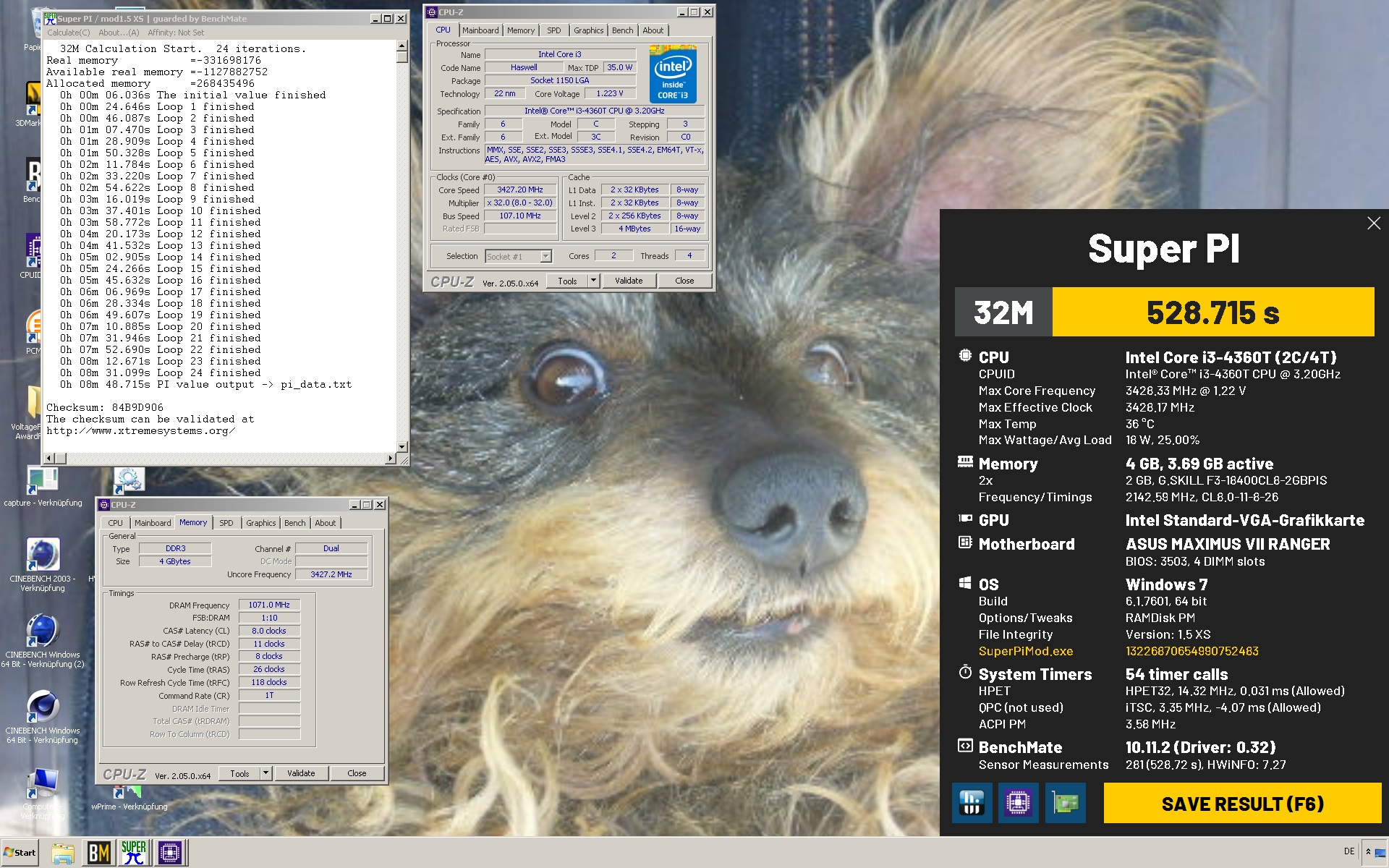Click the DE language indicator in tray
Screen dimensions: 1389x868
[1349, 851]
